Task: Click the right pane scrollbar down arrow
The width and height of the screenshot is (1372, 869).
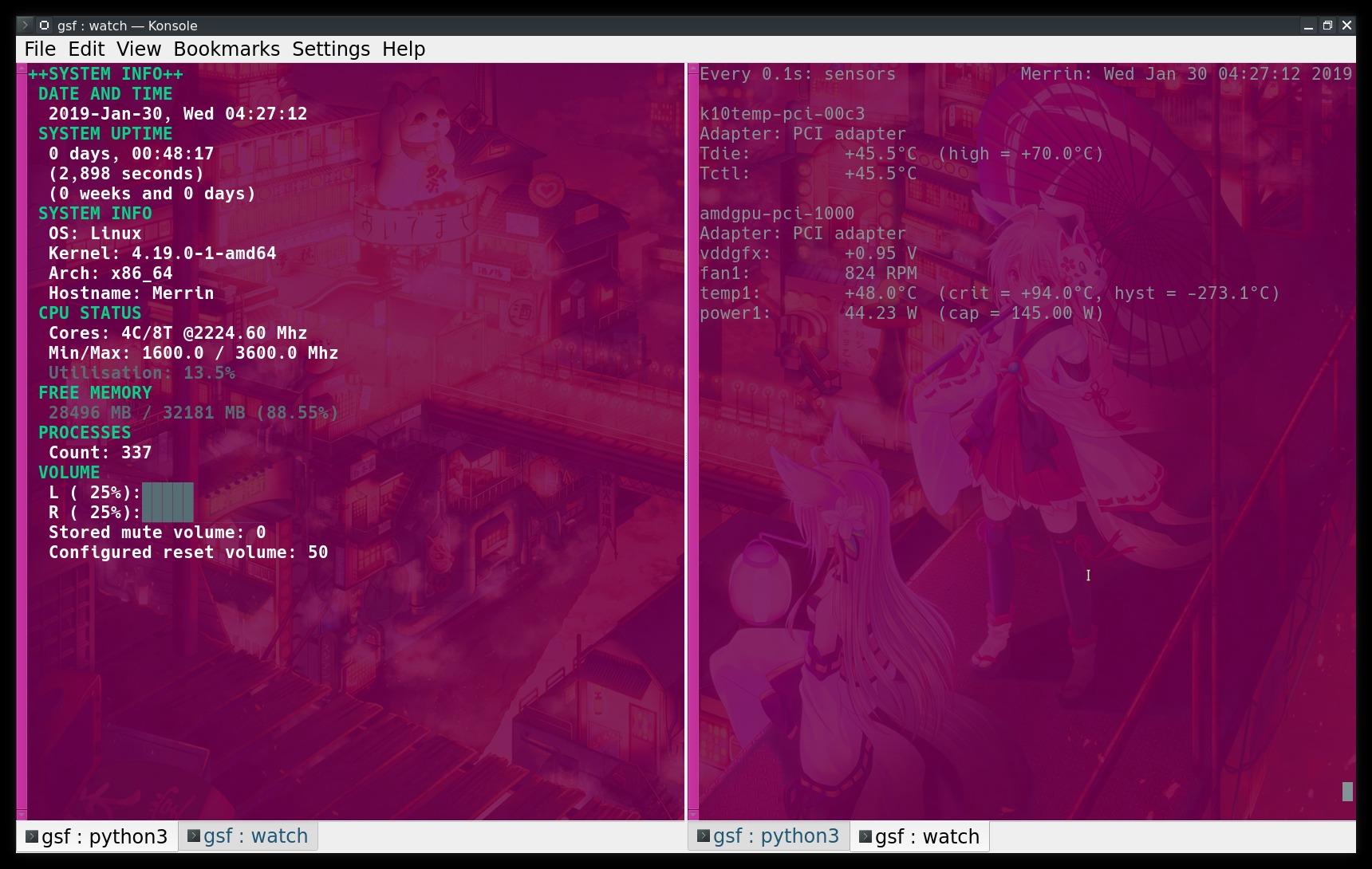Action: point(693,815)
